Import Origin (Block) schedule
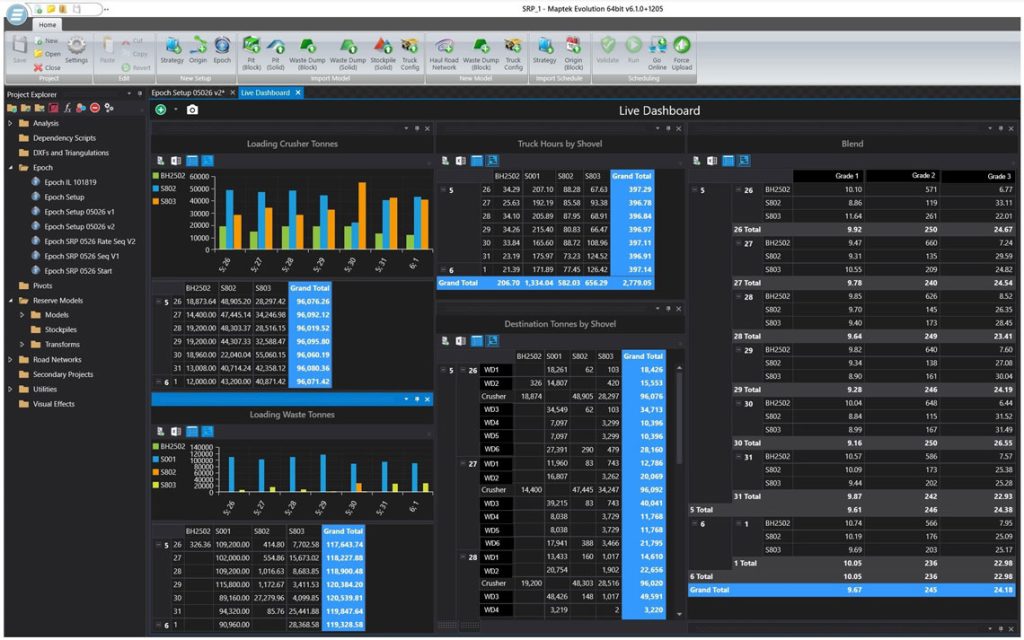Image resolution: width=1024 pixels, height=640 pixels. 573,54
